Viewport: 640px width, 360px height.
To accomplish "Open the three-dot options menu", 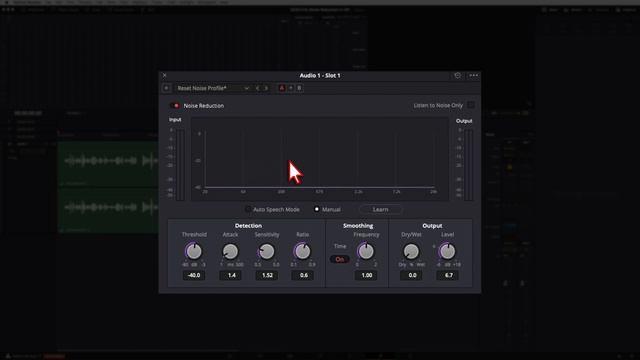I will [473, 76].
